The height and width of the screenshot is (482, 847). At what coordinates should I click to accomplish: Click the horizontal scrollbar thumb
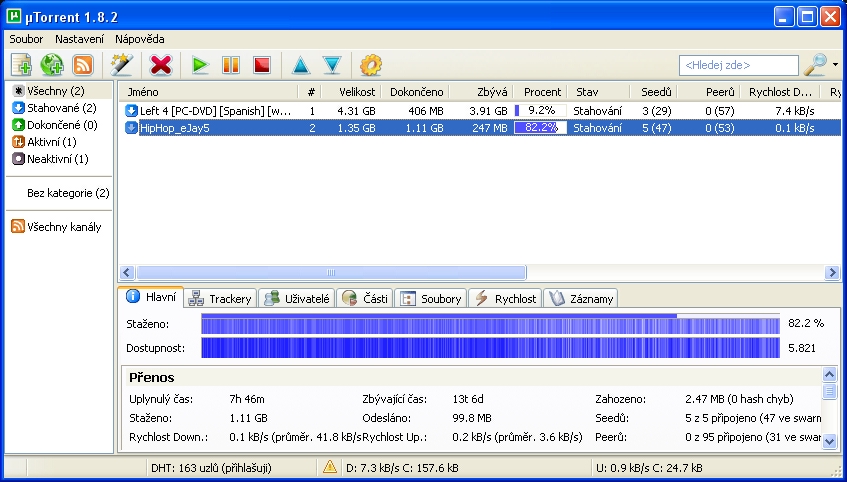331,272
